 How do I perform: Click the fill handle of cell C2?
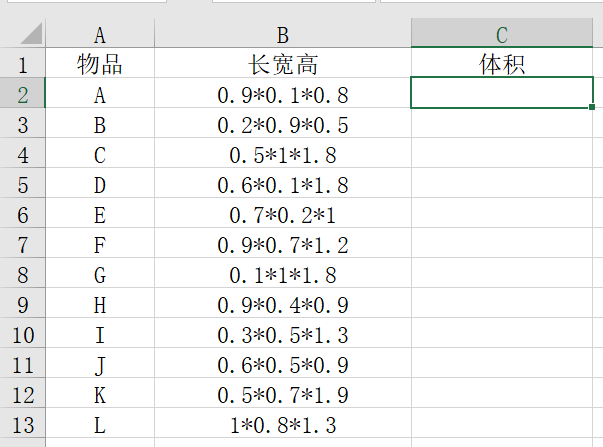coord(592,107)
